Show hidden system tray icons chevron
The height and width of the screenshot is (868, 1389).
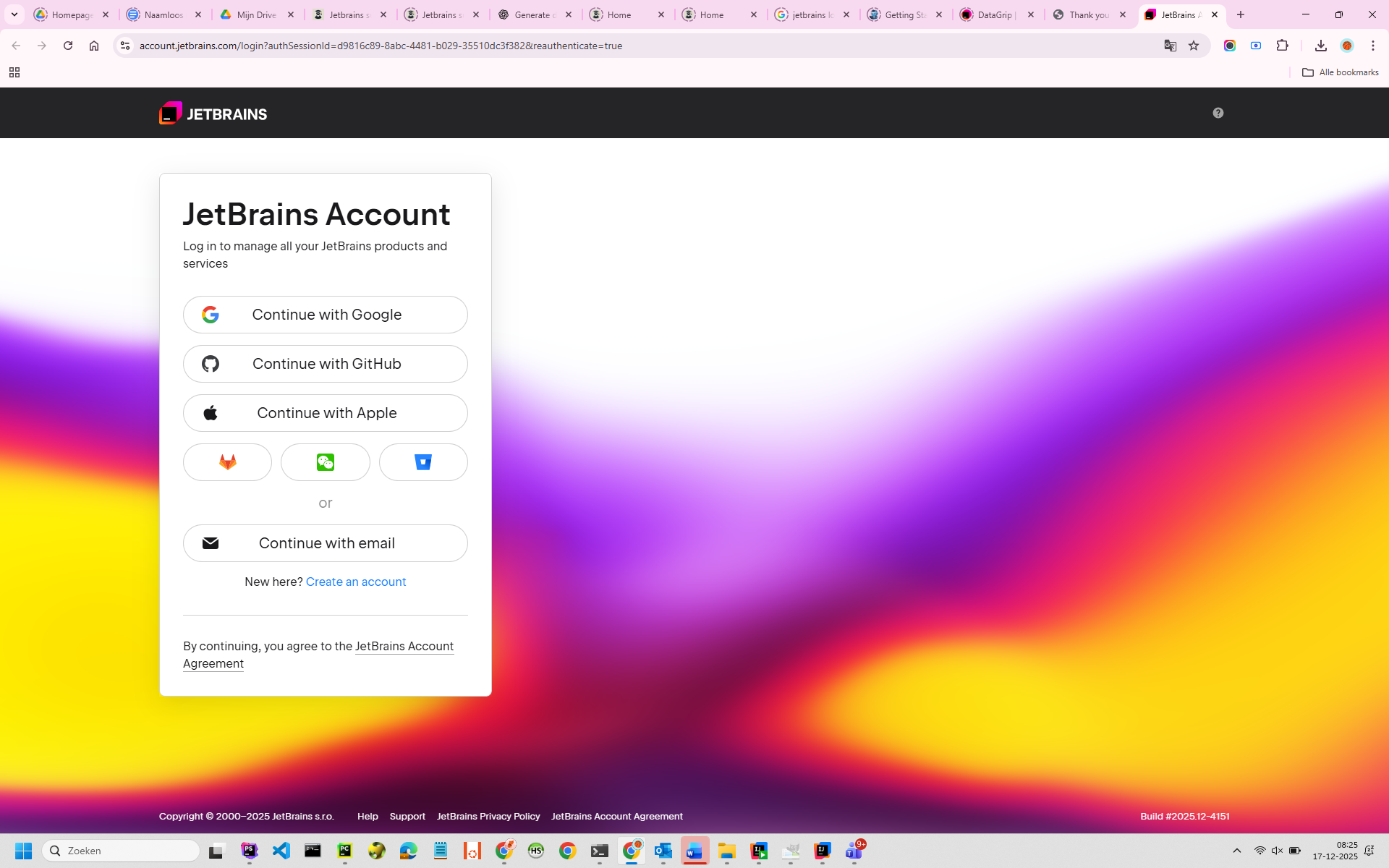pos(1237,851)
